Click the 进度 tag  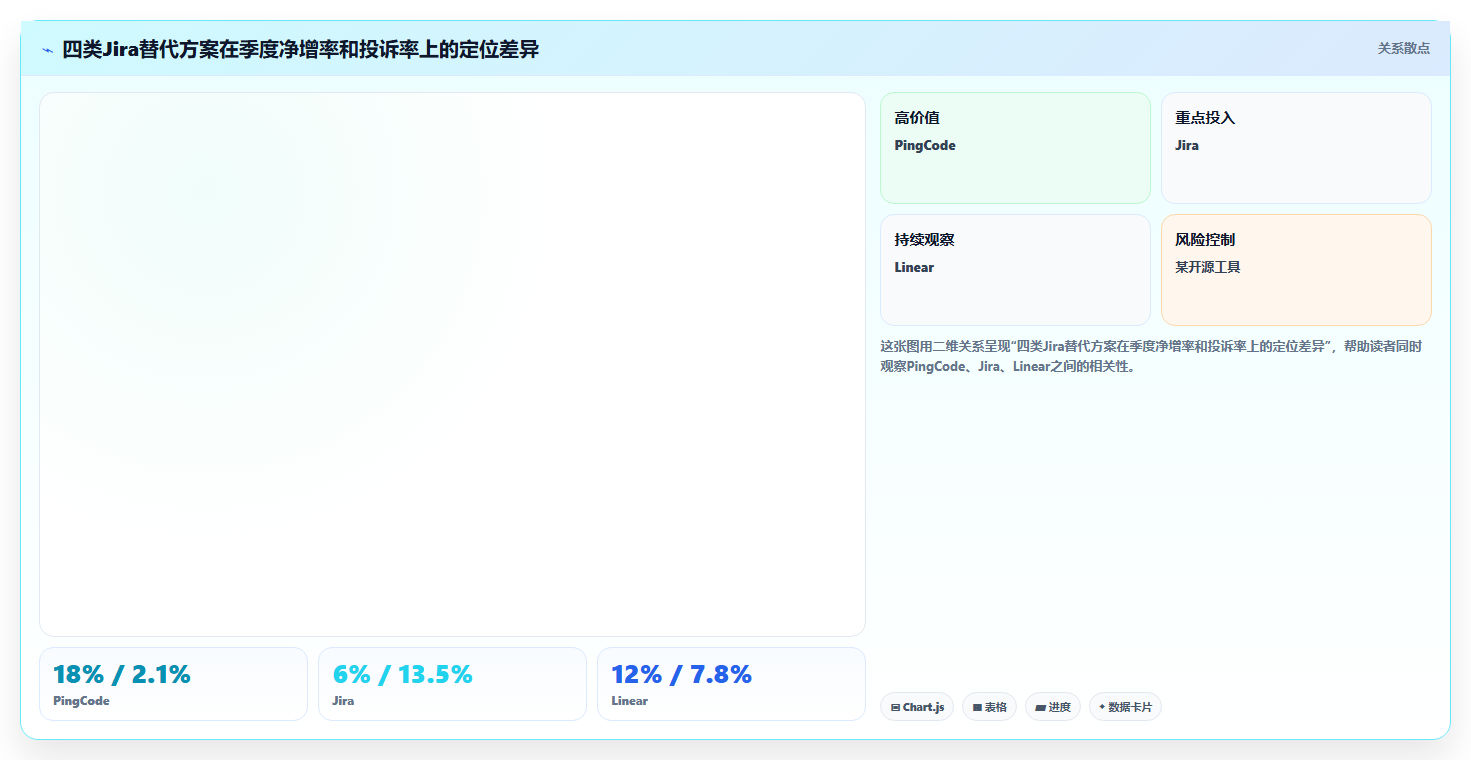point(1053,707)
